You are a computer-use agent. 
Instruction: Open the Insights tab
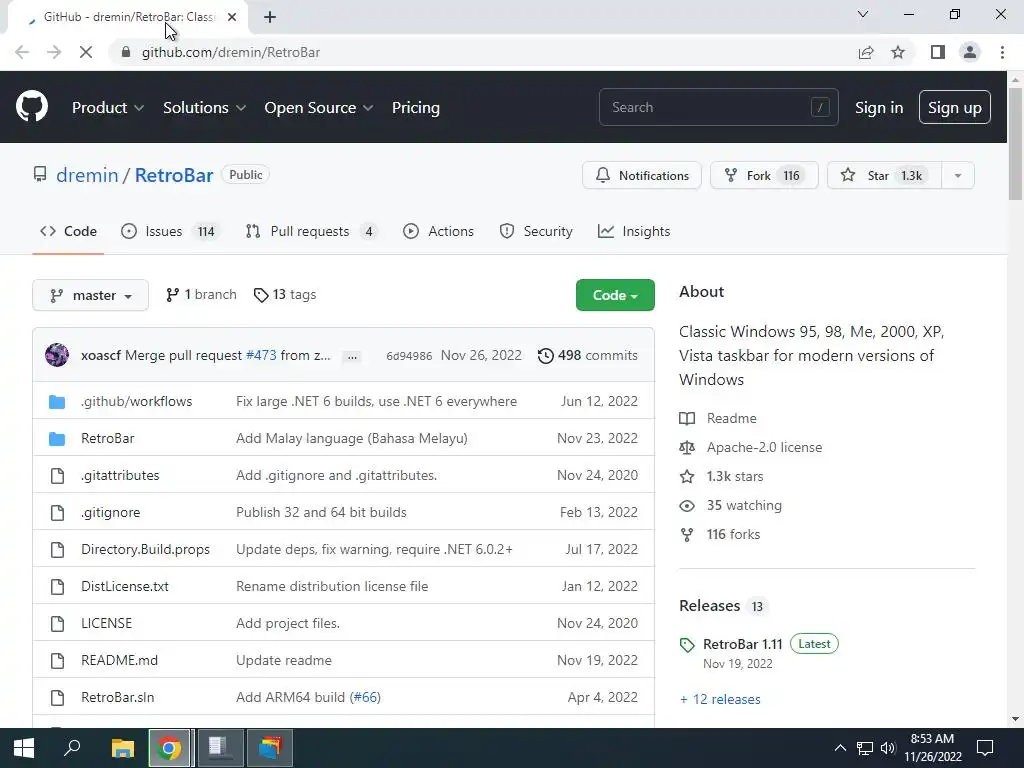(x=633, y=231)
